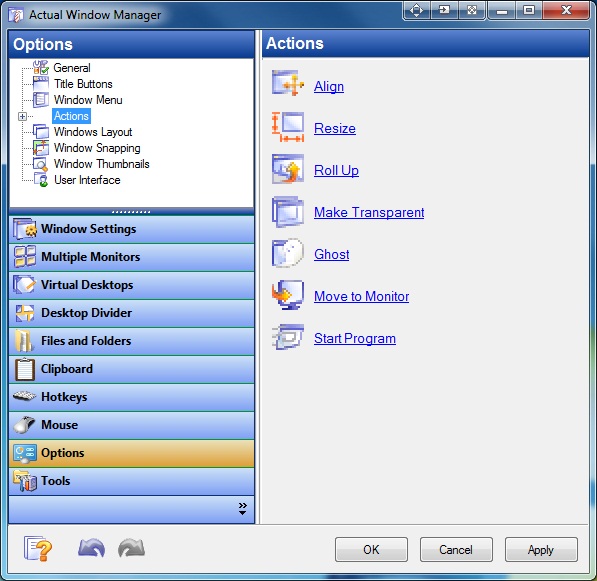Click the Start Program icon
This screenshot has width=597, height=581.
pyautogui.click(x=288, y=337)
